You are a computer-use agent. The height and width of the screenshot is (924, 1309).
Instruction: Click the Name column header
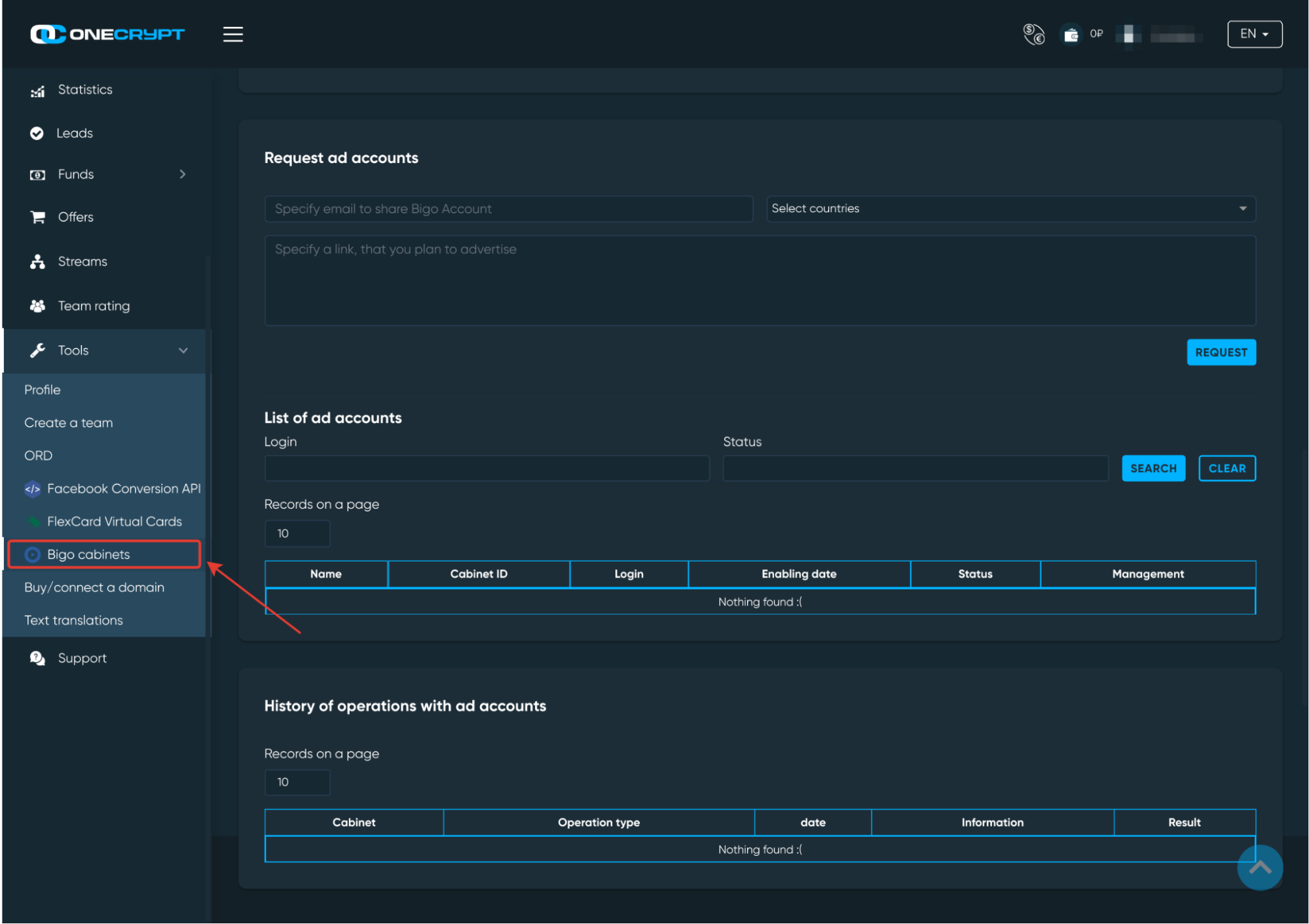coord(326,574)
